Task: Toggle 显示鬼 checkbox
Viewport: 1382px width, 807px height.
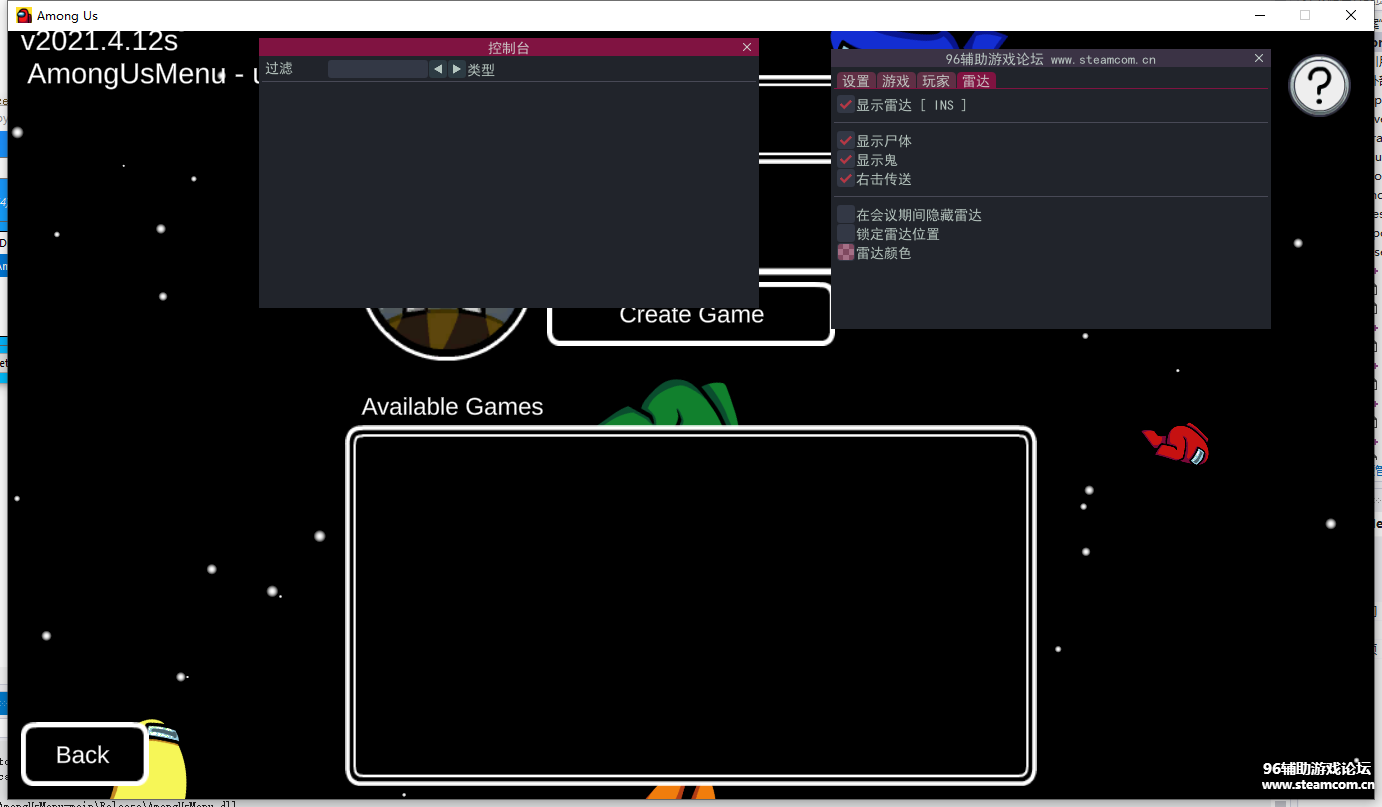Action: pos(846,160)
